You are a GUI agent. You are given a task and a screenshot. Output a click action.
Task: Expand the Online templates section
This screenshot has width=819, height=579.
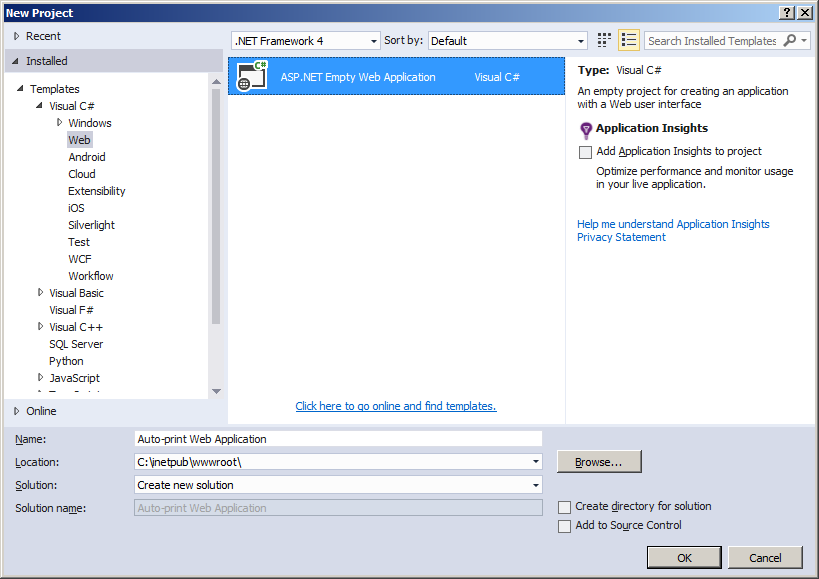click(17, 411)
